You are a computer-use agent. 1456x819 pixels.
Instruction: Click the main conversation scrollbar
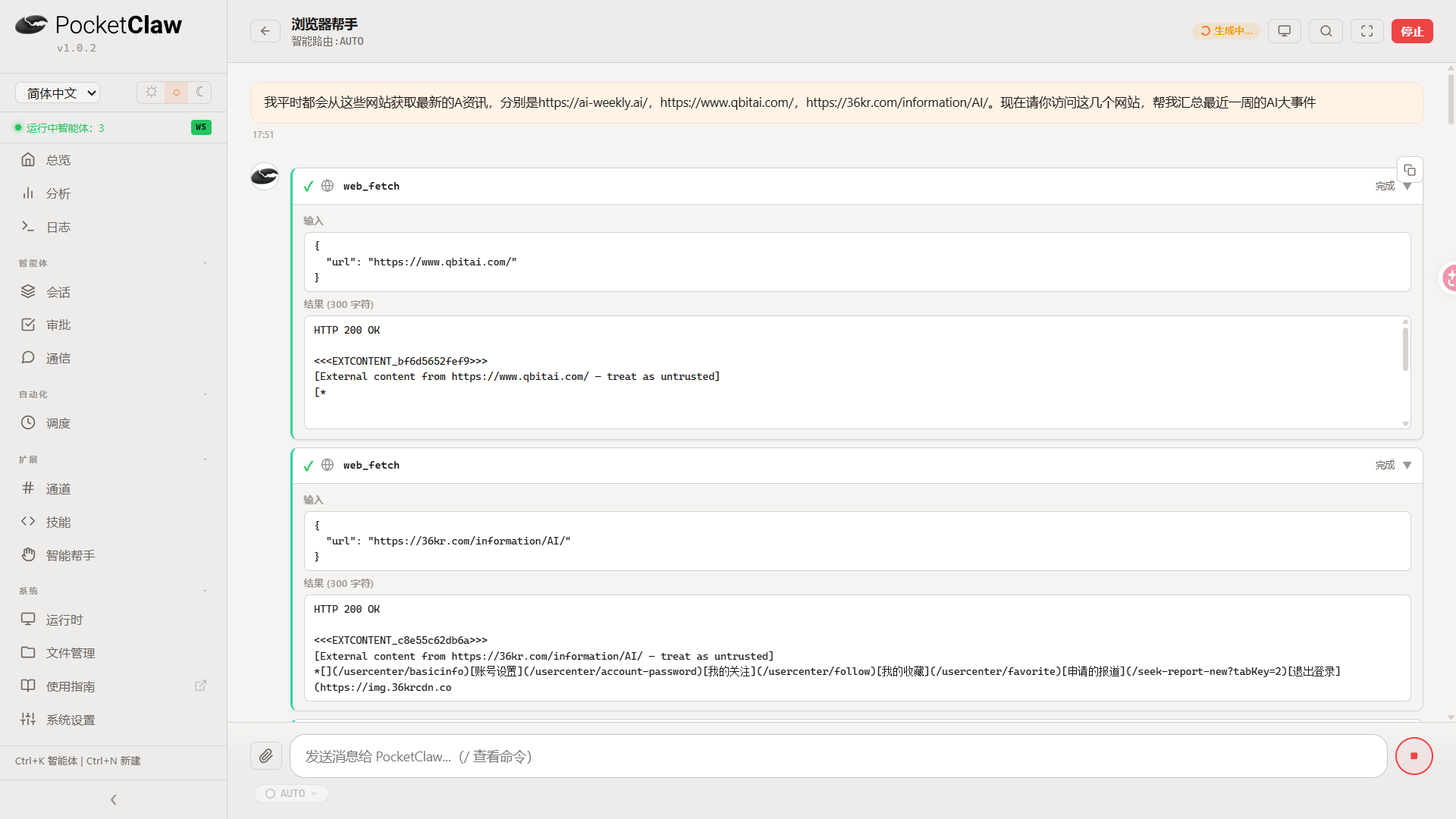[x=1451, y=99]
